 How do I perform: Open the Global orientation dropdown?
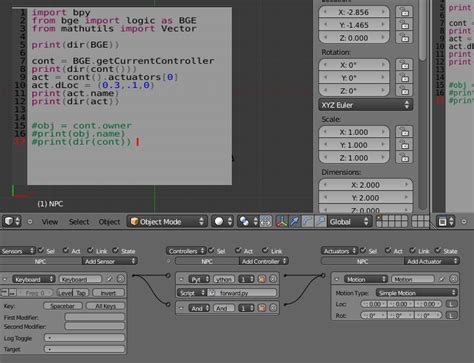coord(349,222)
